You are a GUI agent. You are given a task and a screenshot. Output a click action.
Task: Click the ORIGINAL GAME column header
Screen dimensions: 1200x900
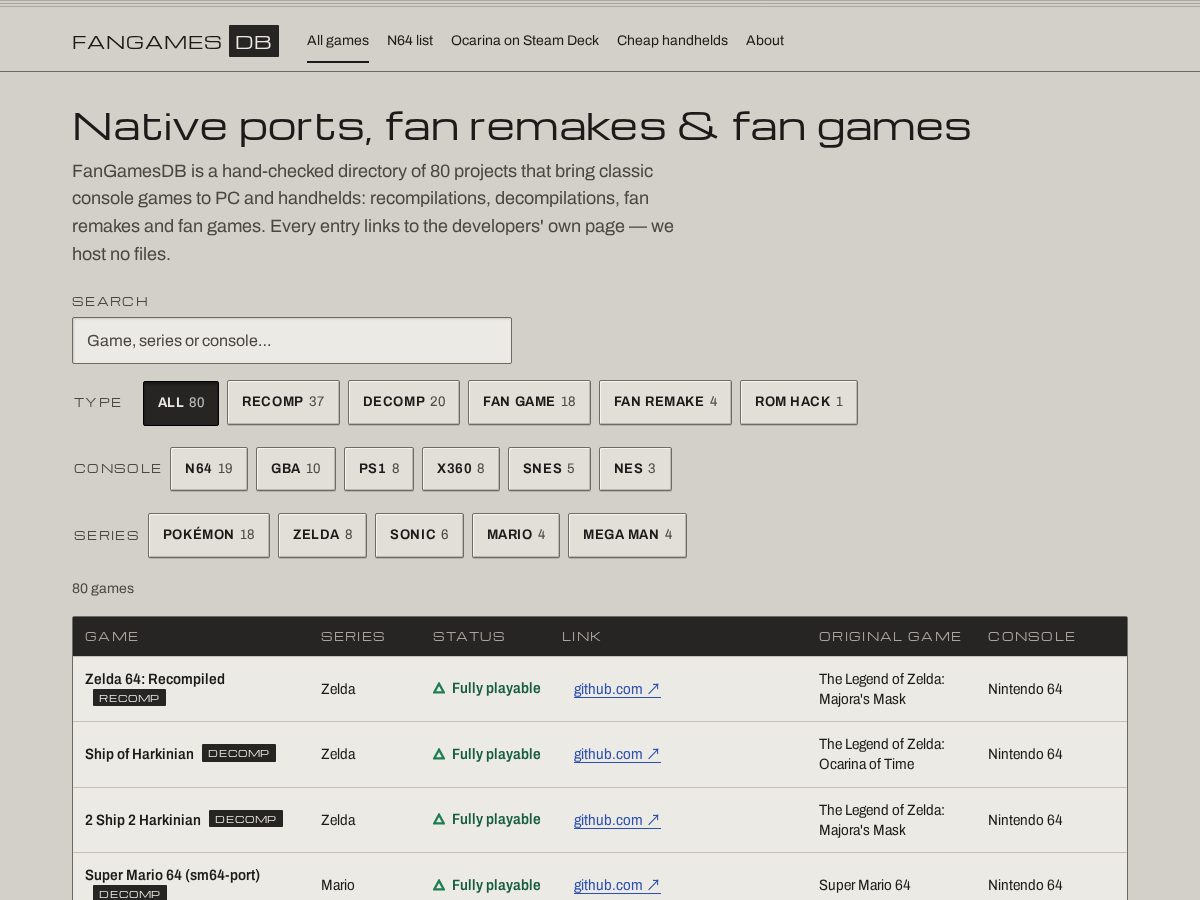click(890, 637)
